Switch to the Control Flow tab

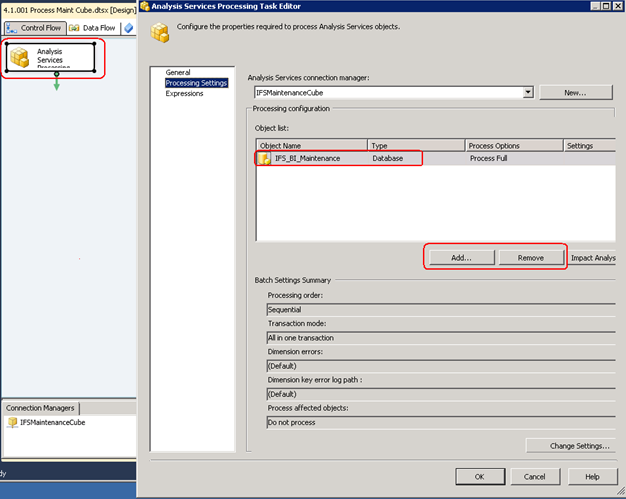click(35, 28)
